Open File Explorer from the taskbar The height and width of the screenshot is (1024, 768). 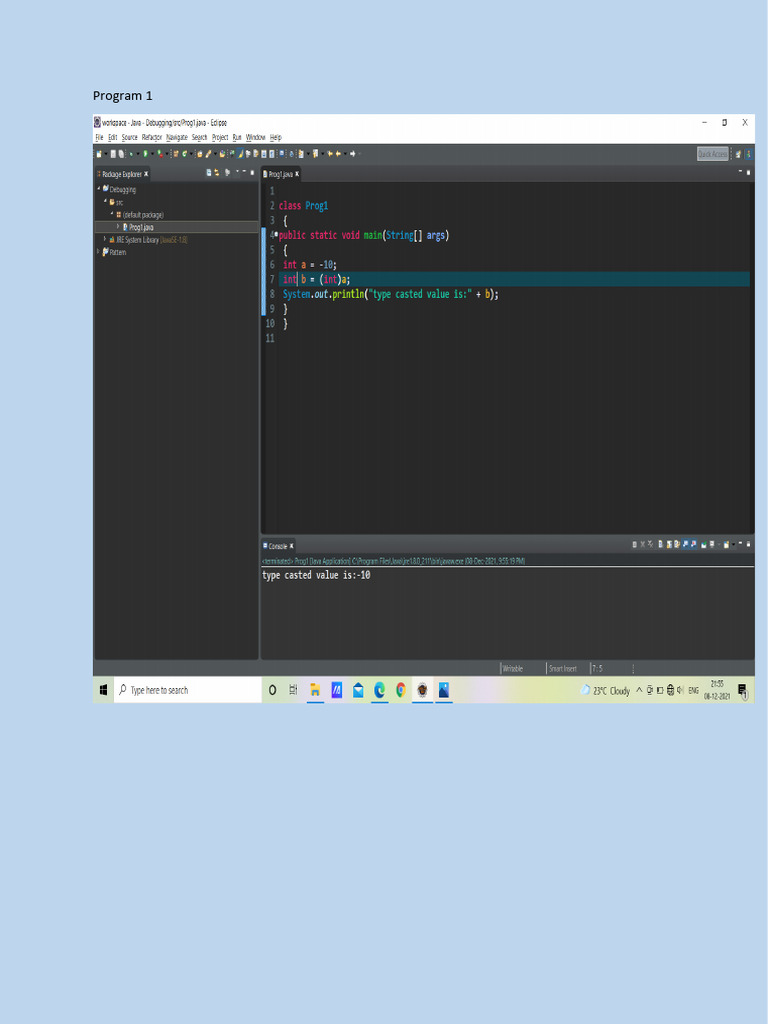pyautogui.click(x=314, y=690)
